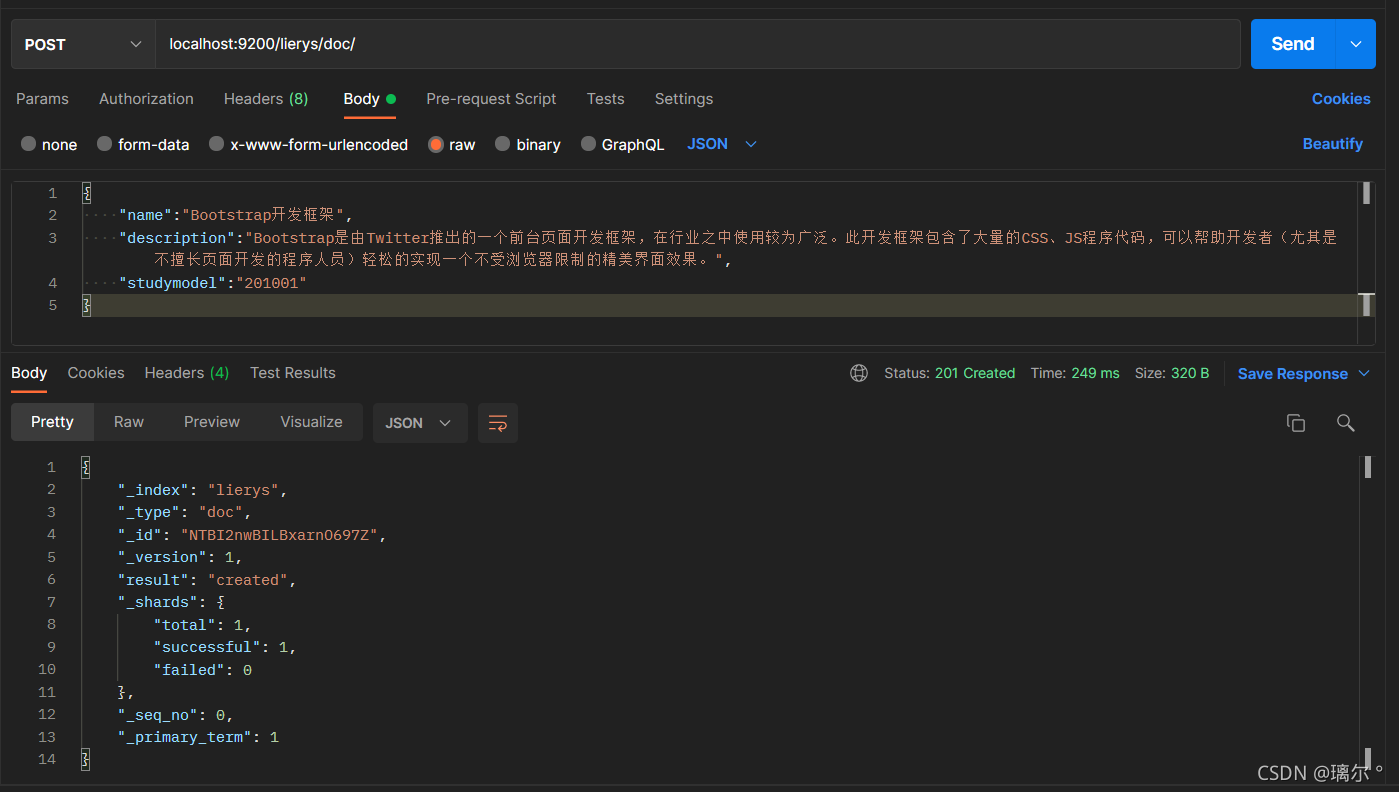Select the none body type radio
This screenshot has height=792, width=1399.
pos(28,144)
